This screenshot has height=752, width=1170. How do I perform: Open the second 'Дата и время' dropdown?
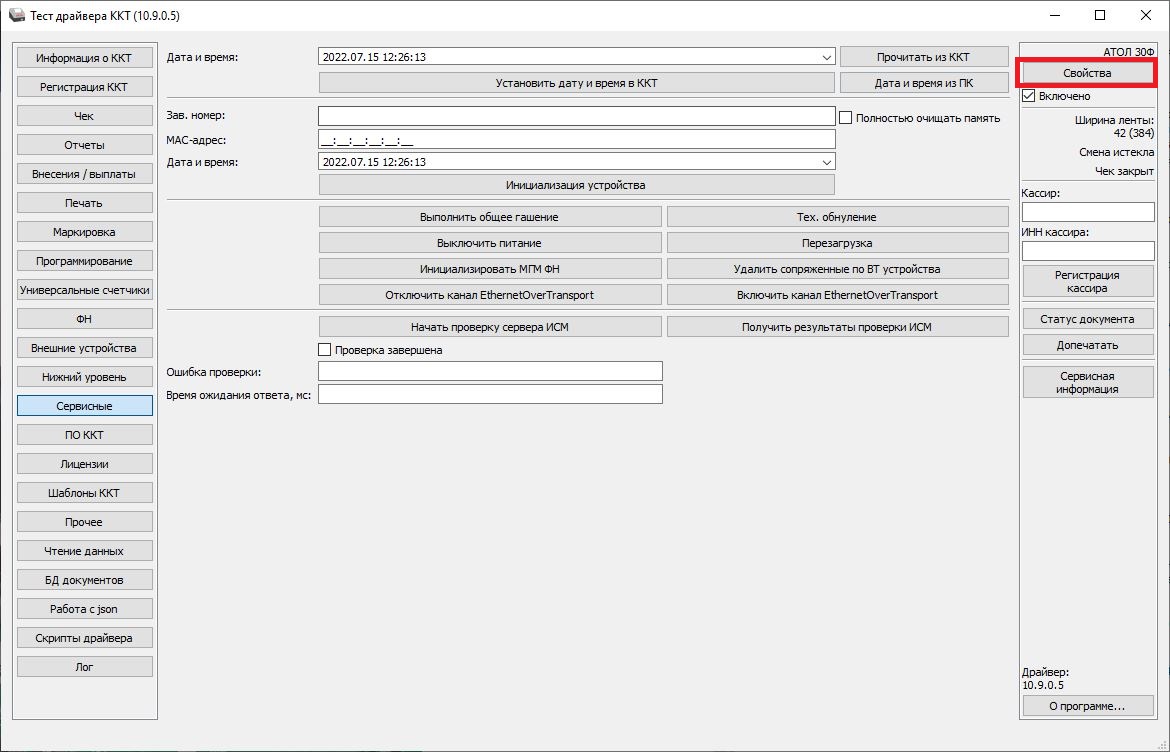(825, 161)
